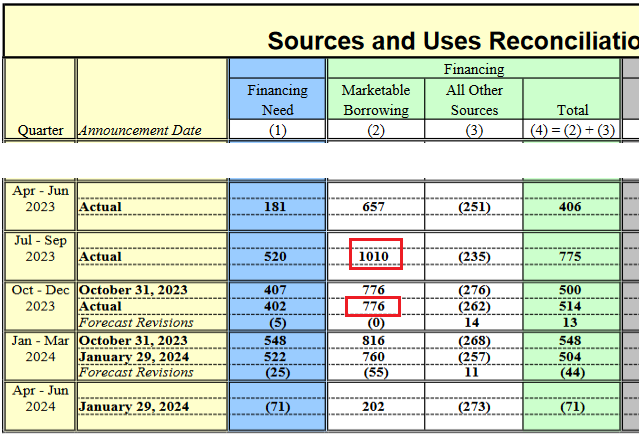Viewport: 639px width, 441px height.
Task: Select the Jul - Sep 2023 quarter cell
Action: pyautogui.click(x=40, y=248)
